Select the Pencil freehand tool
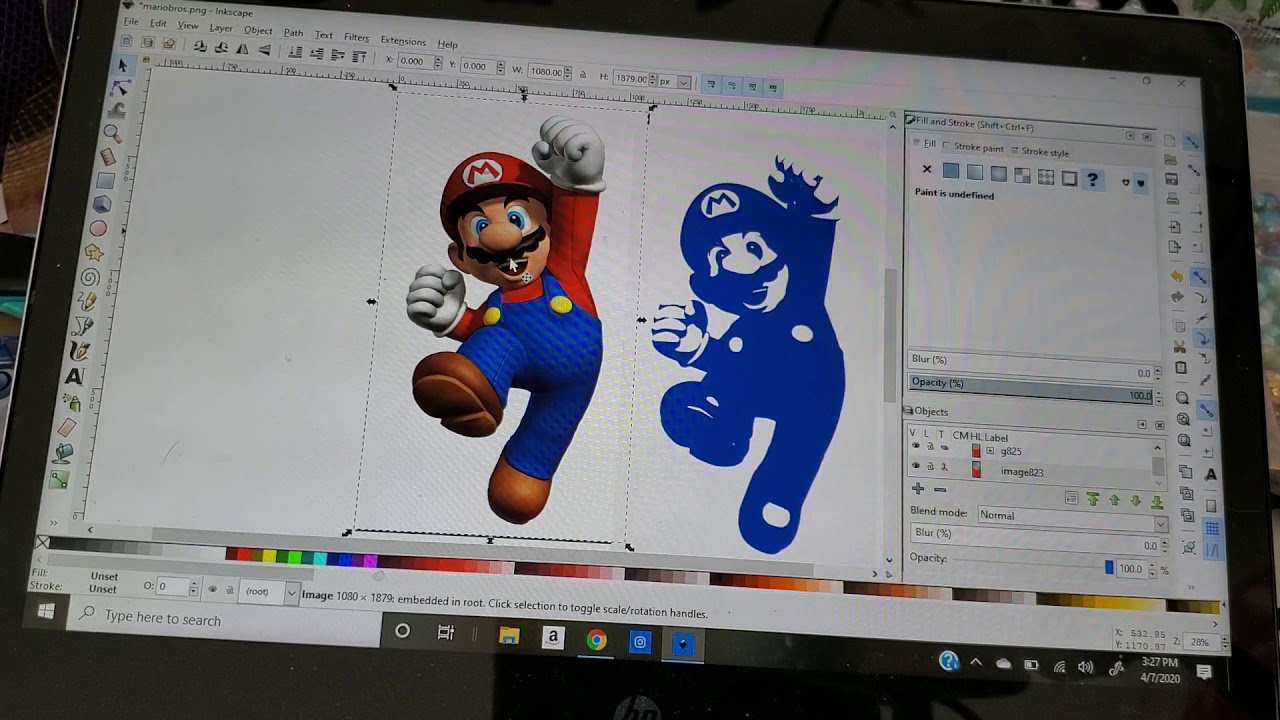Screen dimensions: 1280x720 point(87,302)
